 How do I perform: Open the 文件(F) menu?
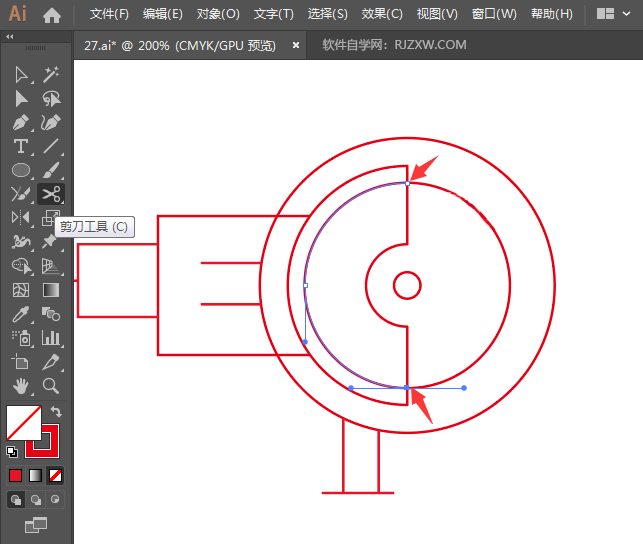(x=109, y=14)
